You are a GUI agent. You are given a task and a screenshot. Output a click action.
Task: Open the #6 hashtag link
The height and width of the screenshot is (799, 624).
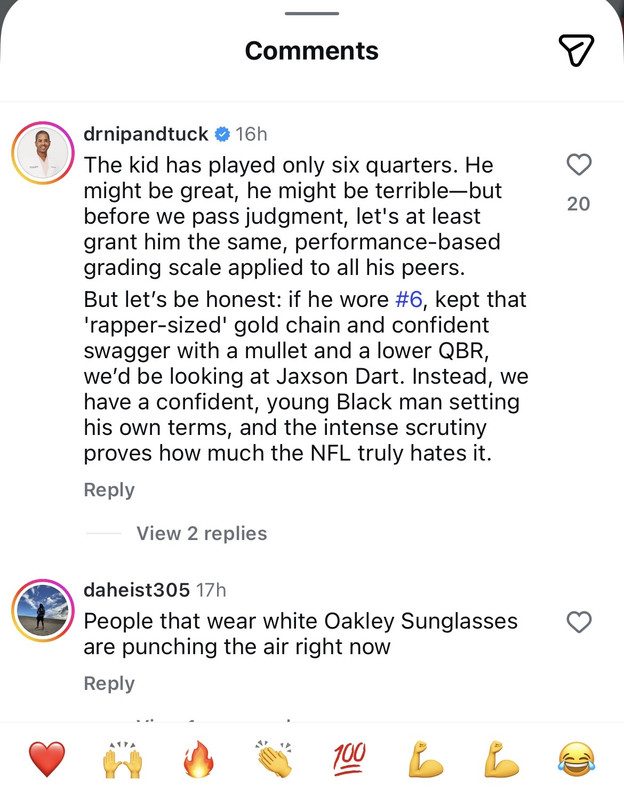(409, 299)
